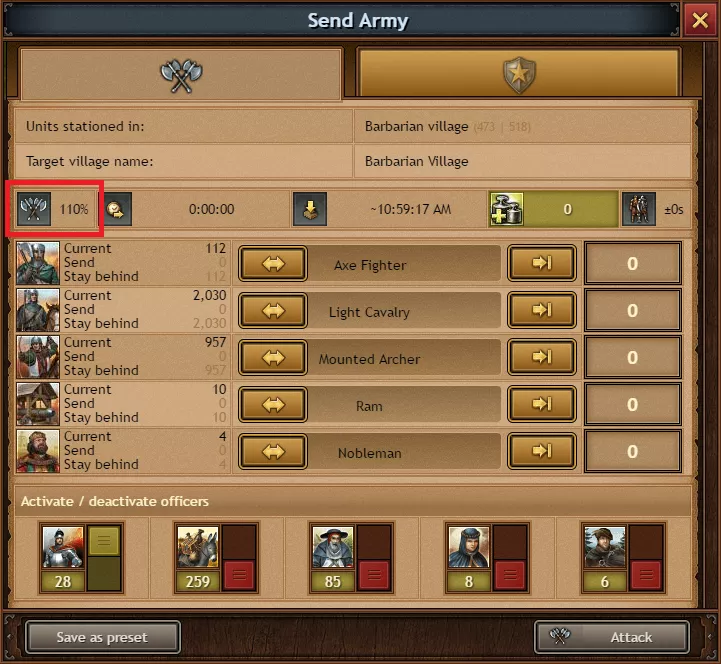
Task: Click the swap arrows button for Mounted Archer
Action: tap(273, 357)
